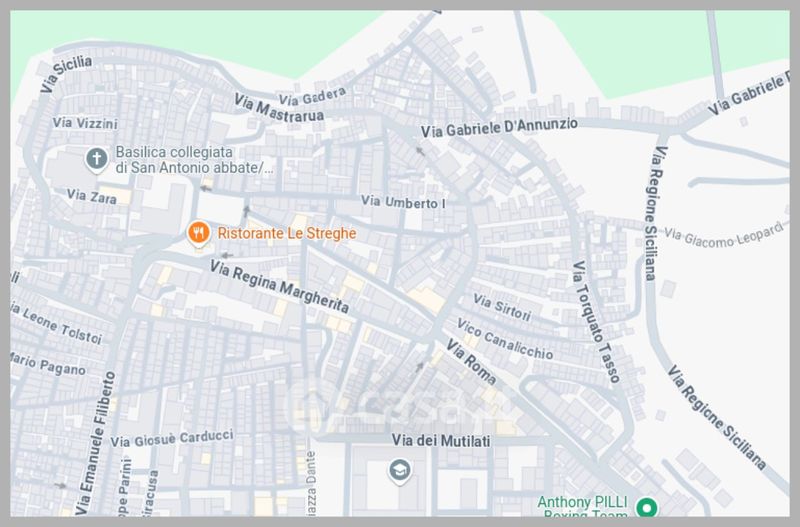Open Ristorante Le Streghe label
The image size is (800, 527).
(287, 233)
